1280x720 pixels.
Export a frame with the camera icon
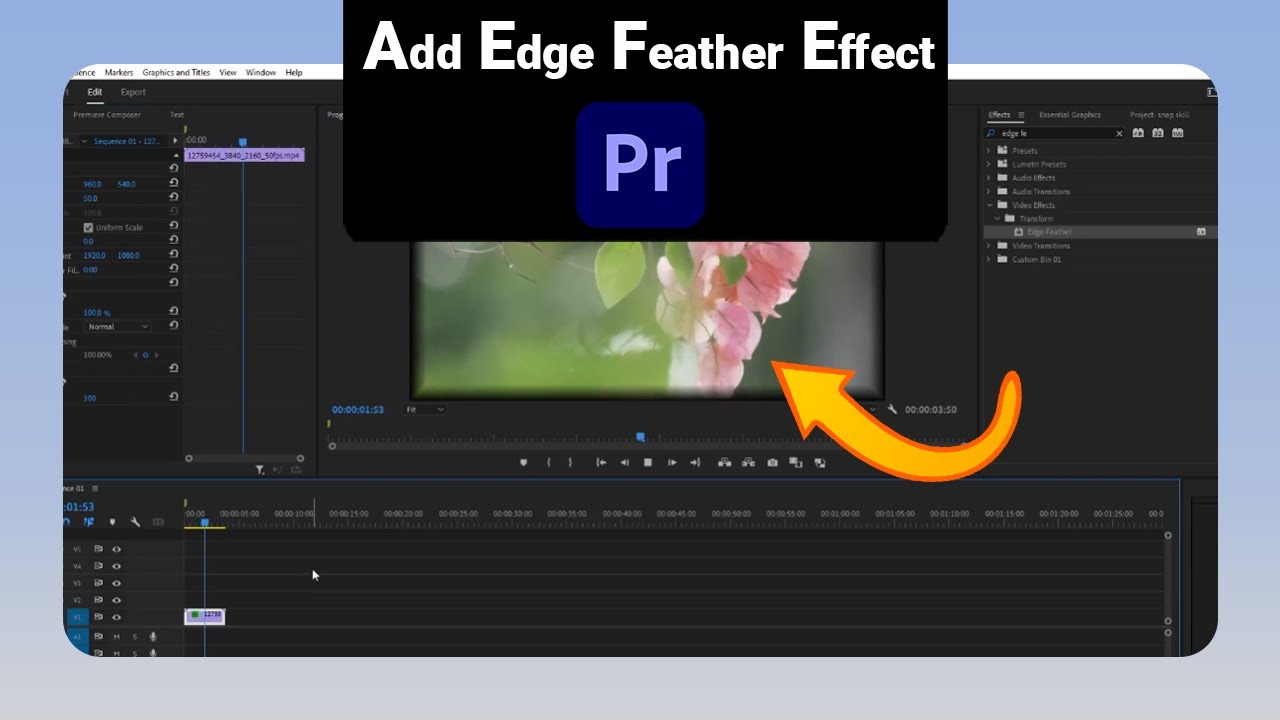(x=772, y=462)
